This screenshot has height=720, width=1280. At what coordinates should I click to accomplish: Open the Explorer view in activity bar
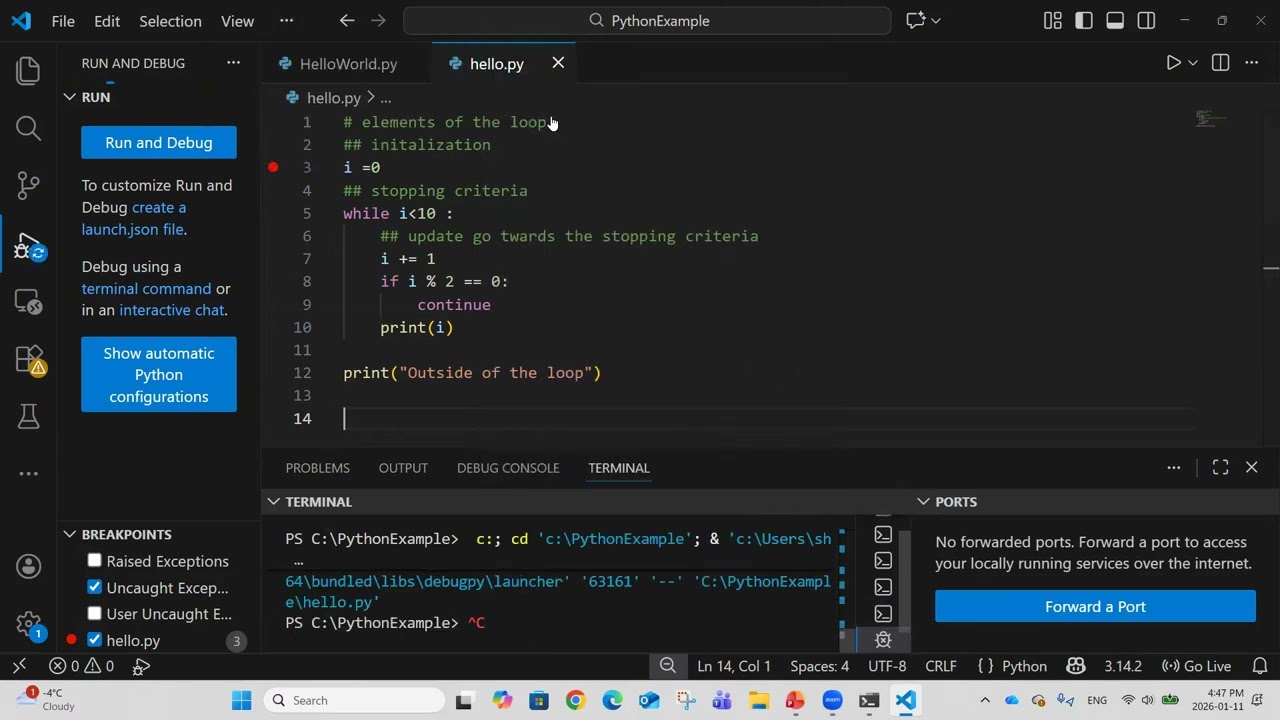pos(28,70)
